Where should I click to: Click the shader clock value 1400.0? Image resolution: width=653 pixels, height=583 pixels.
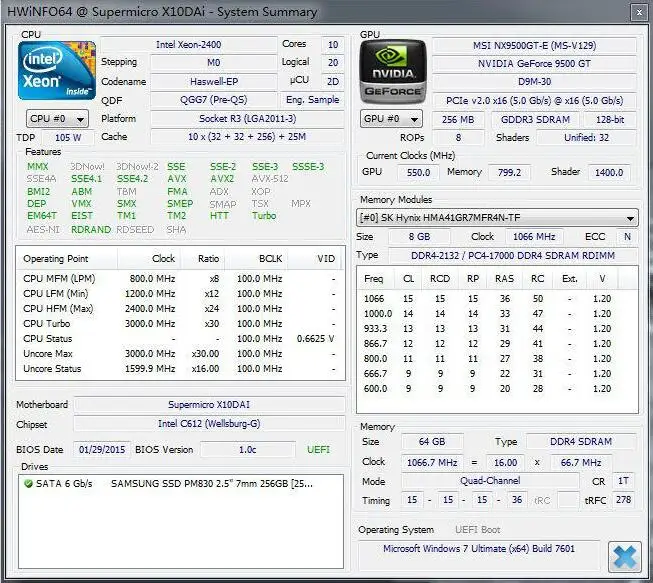(608, 172)
